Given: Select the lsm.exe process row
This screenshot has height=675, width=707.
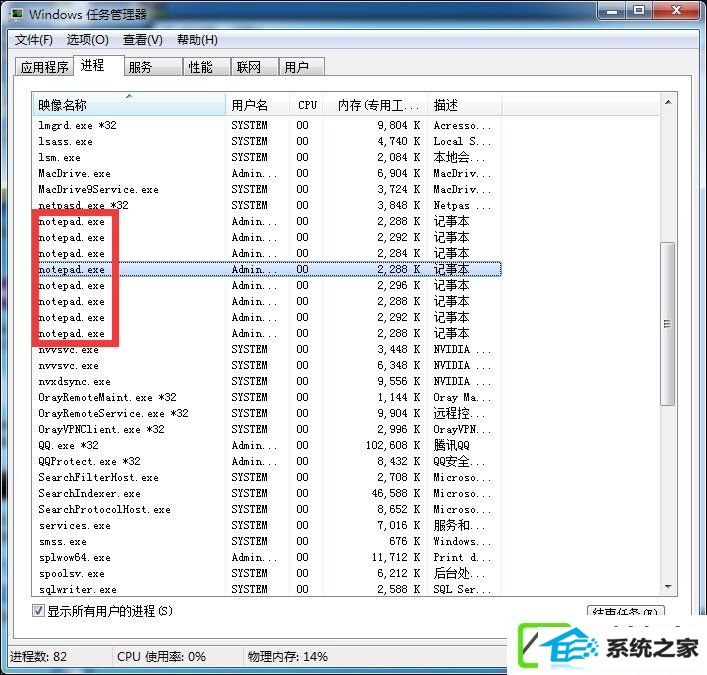Looking at the screenshot, I should tap(267, 157).
